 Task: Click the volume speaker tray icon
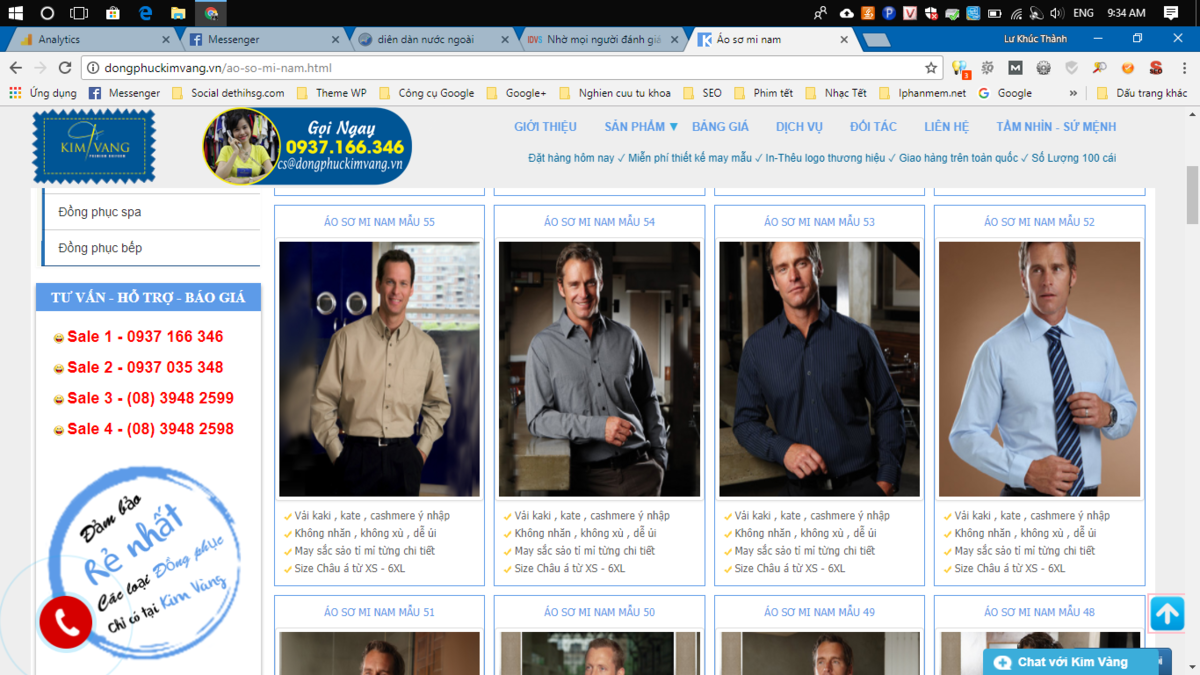(1055, 13)
